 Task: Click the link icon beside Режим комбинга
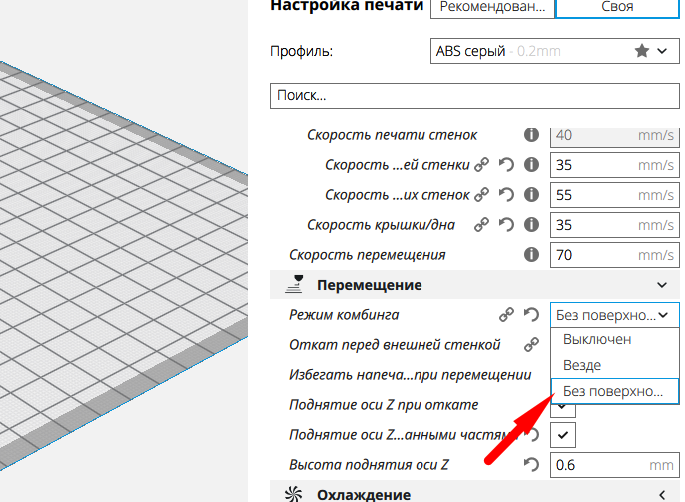(507, 315)
